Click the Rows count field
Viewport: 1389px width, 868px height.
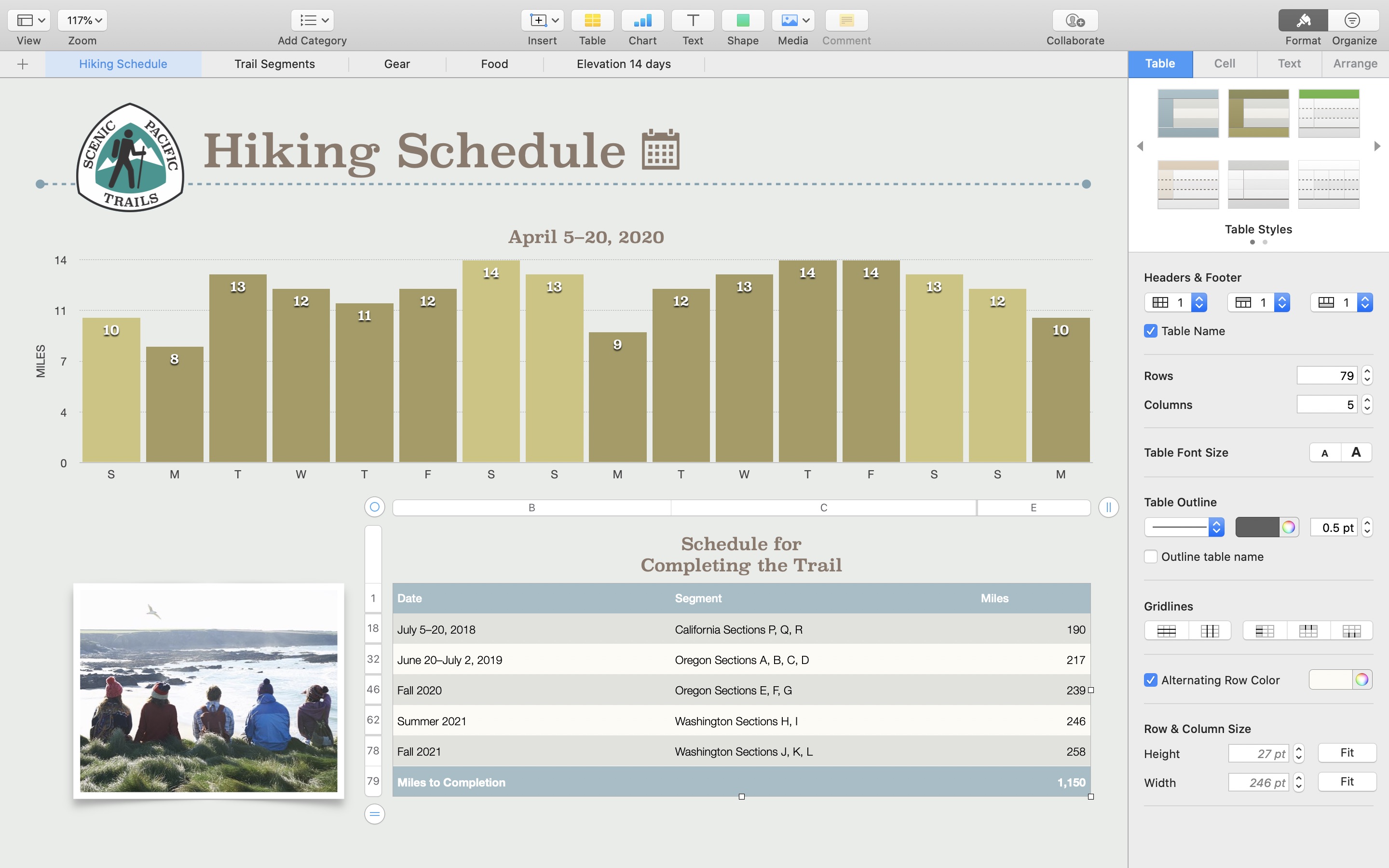[x=1326, y=376]
